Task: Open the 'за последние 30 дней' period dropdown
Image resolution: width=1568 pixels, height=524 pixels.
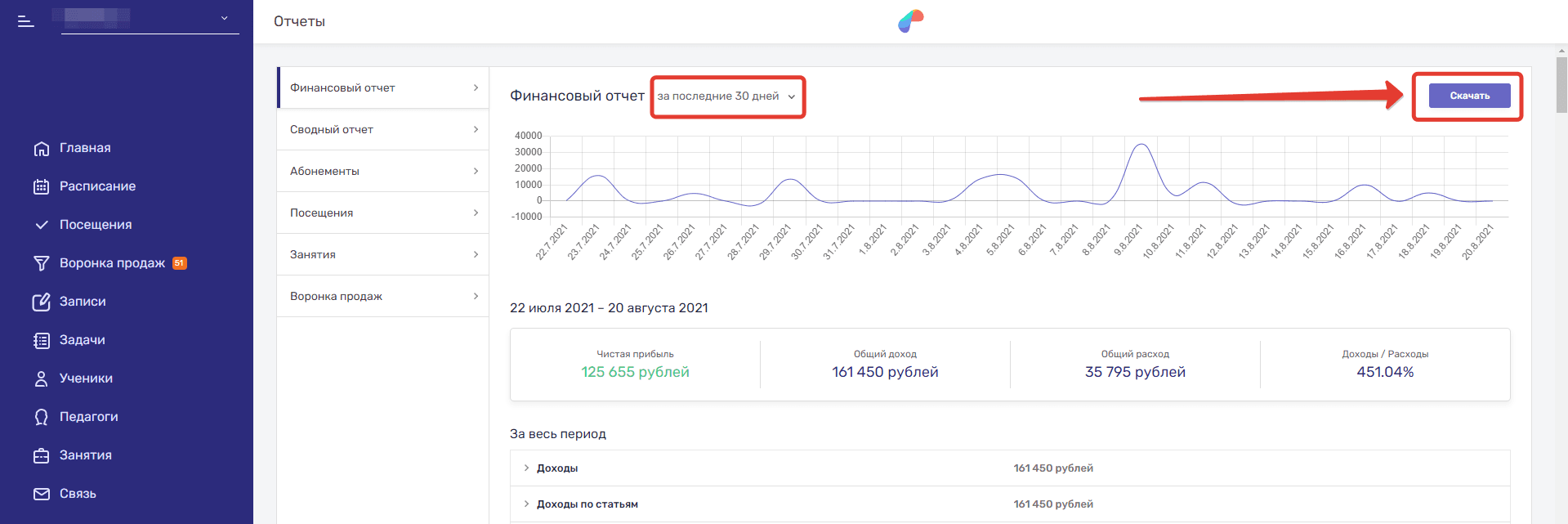Action: click(x=726, y=96)
